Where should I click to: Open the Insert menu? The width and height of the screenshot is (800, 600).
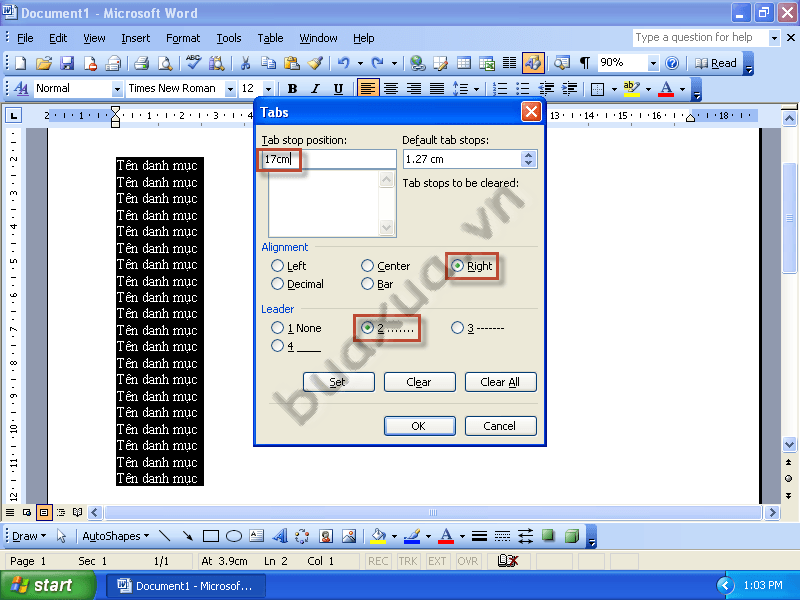136,38
